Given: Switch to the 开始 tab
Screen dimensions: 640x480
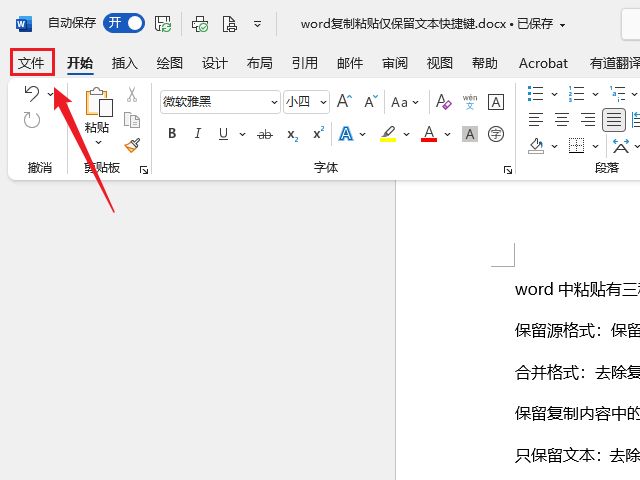Looking at the screenshot, I should point(80,63).
